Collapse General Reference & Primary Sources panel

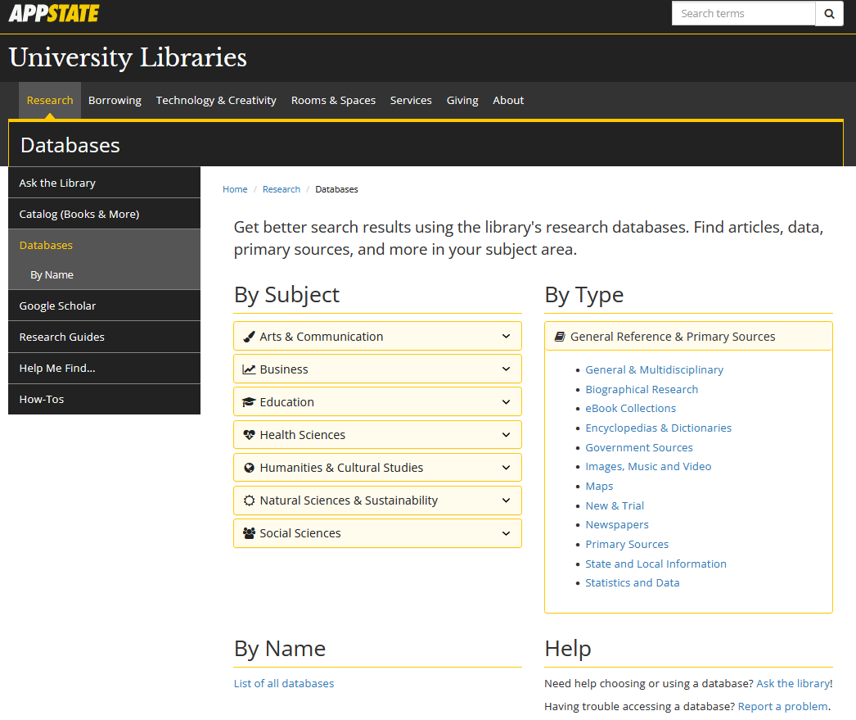pos(672,337)
